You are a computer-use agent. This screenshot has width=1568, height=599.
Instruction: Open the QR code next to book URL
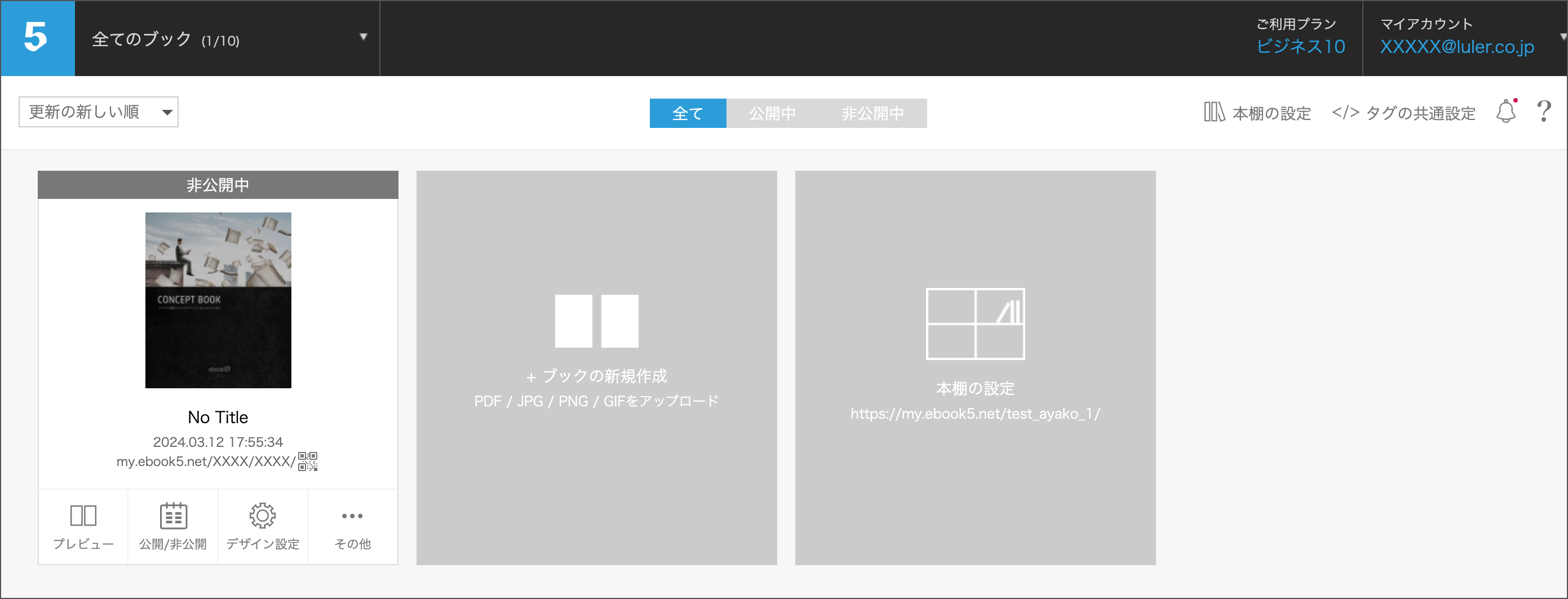(x=307, y=462)
